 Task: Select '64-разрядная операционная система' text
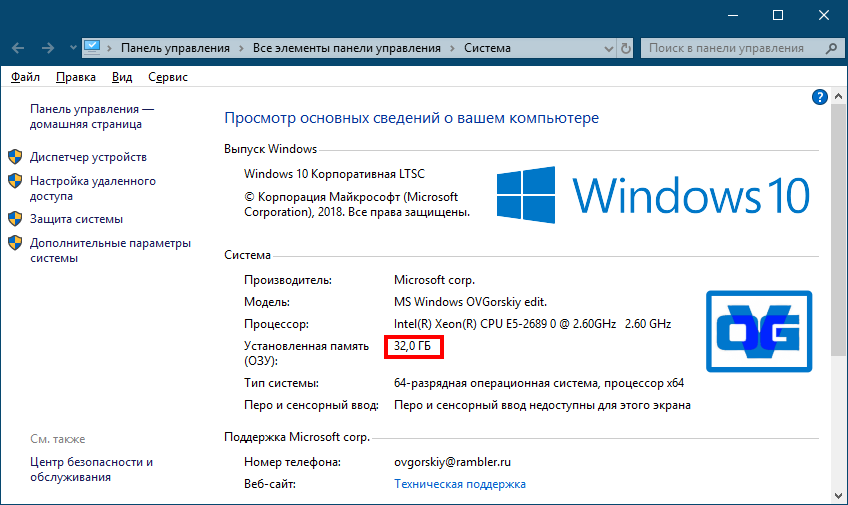[x=496, y=383]
